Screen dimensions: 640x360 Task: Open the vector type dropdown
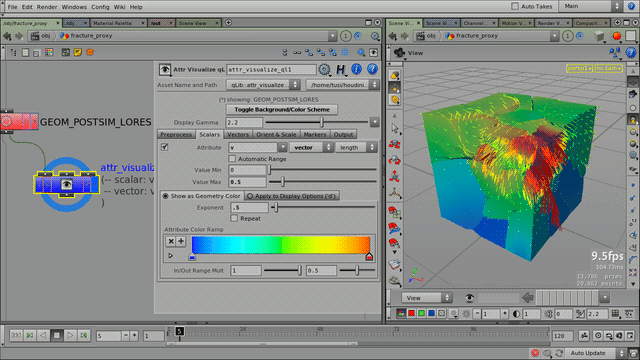click(x=311, y=147)
